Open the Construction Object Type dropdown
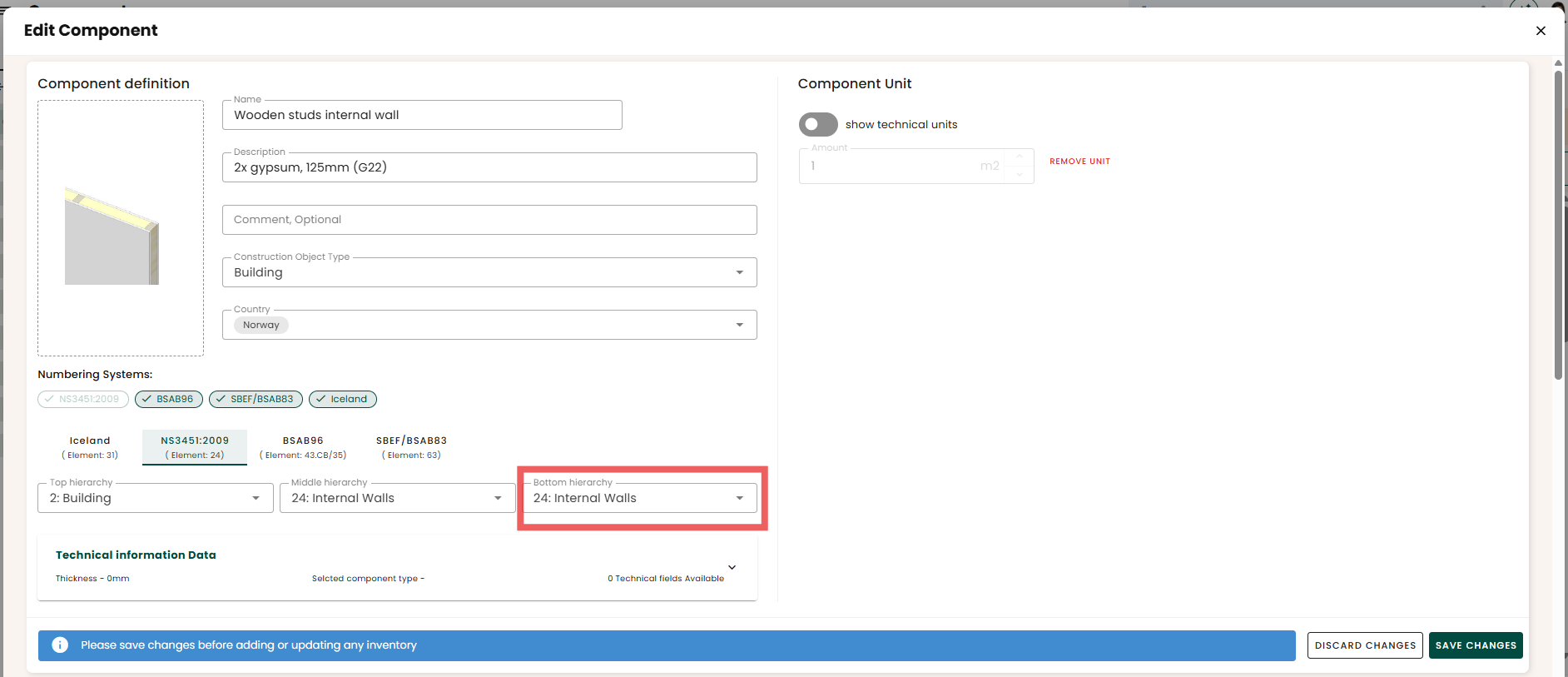This screenshot has width=1568, height=677. pyautogui.click(x=489, y=272)
